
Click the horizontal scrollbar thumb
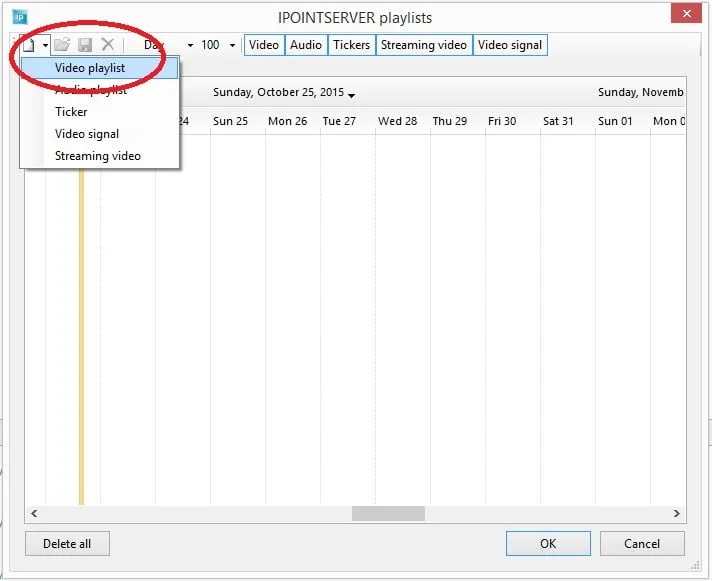388,513
